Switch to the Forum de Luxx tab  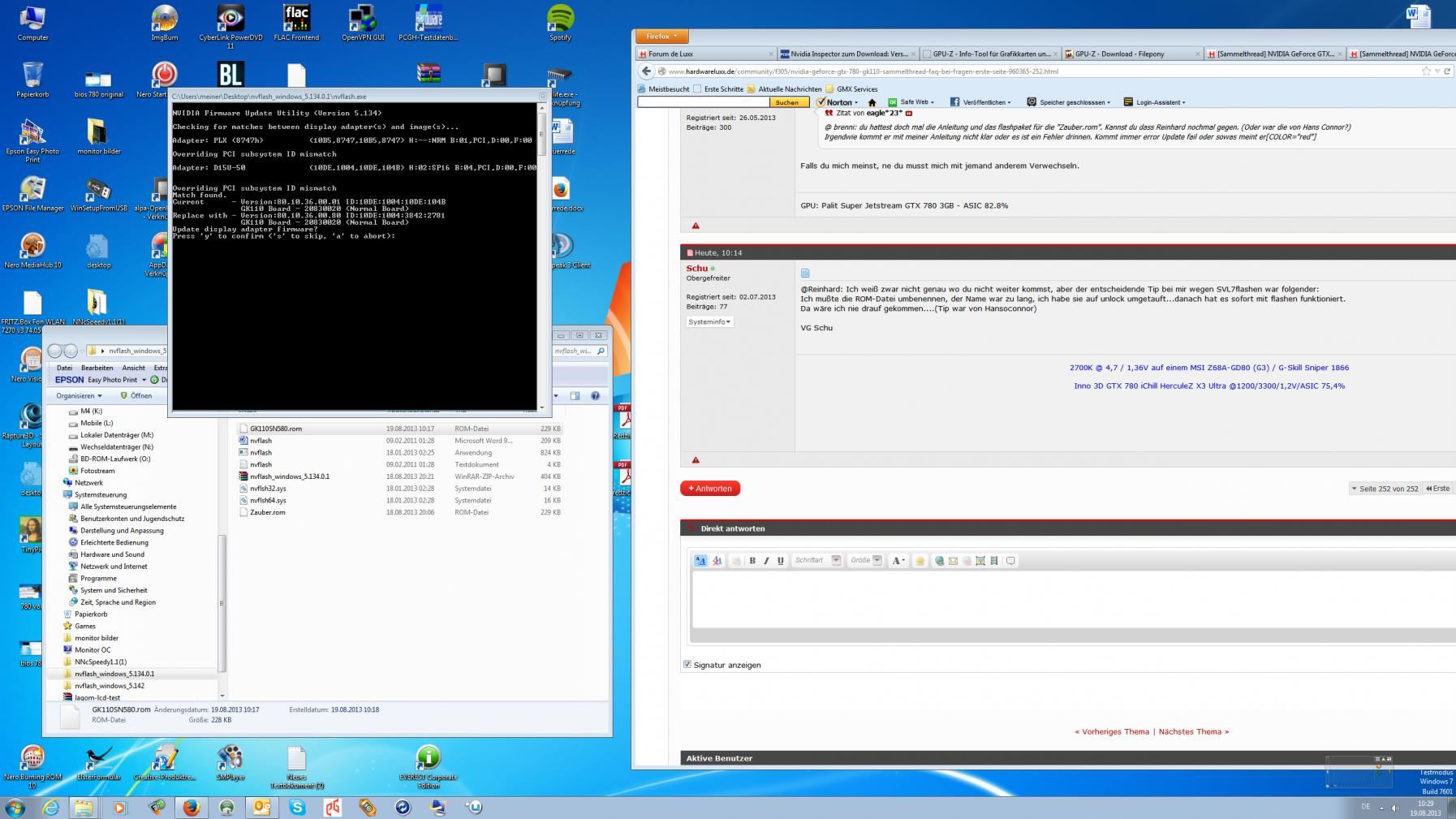coord(705,54)
